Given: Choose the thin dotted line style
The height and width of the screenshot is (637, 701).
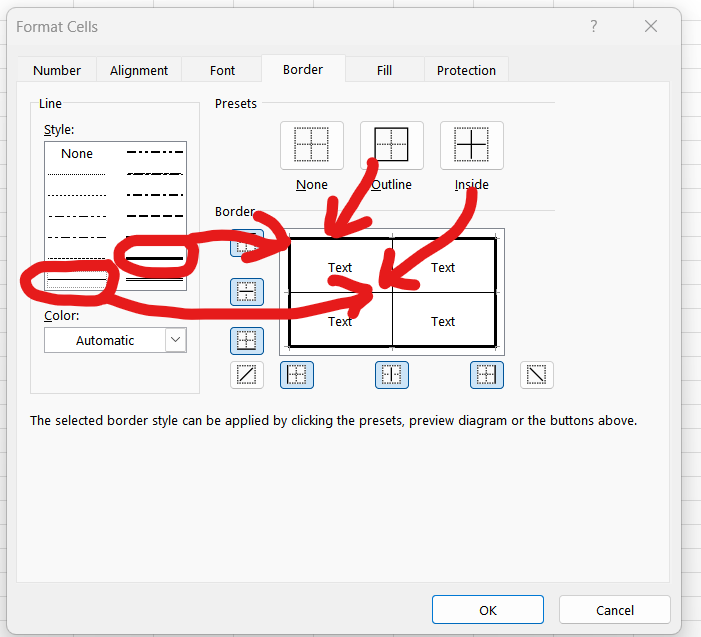Looking at the screenshot, I should pos(77,195).
